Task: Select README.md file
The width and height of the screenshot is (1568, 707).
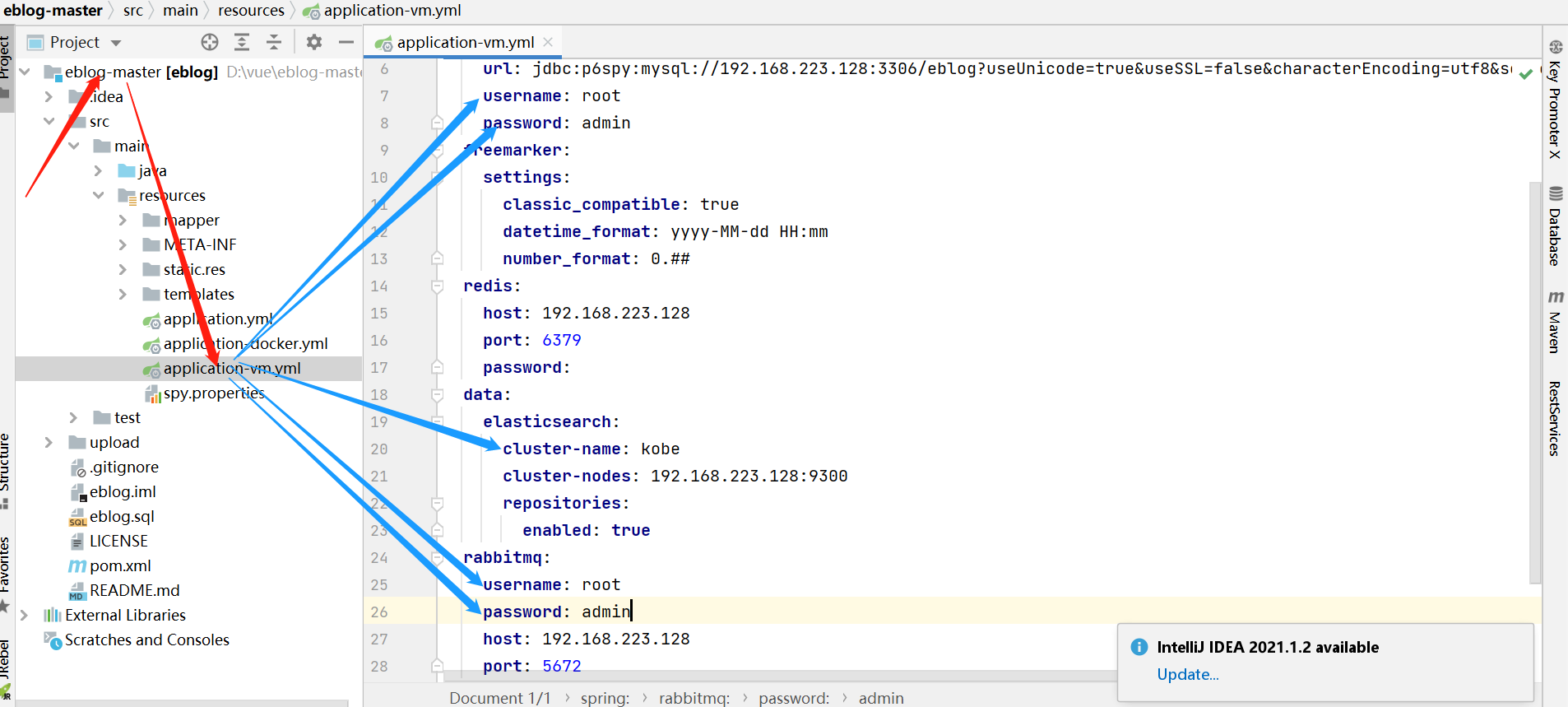Action: (134, 590)
